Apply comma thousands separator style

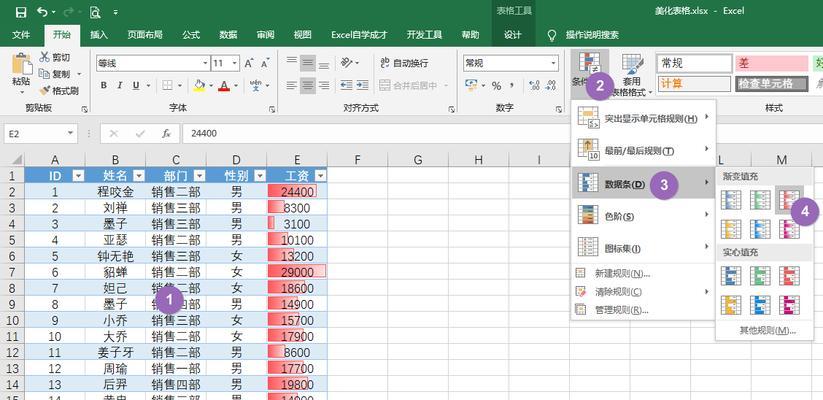tap(512, 86)
